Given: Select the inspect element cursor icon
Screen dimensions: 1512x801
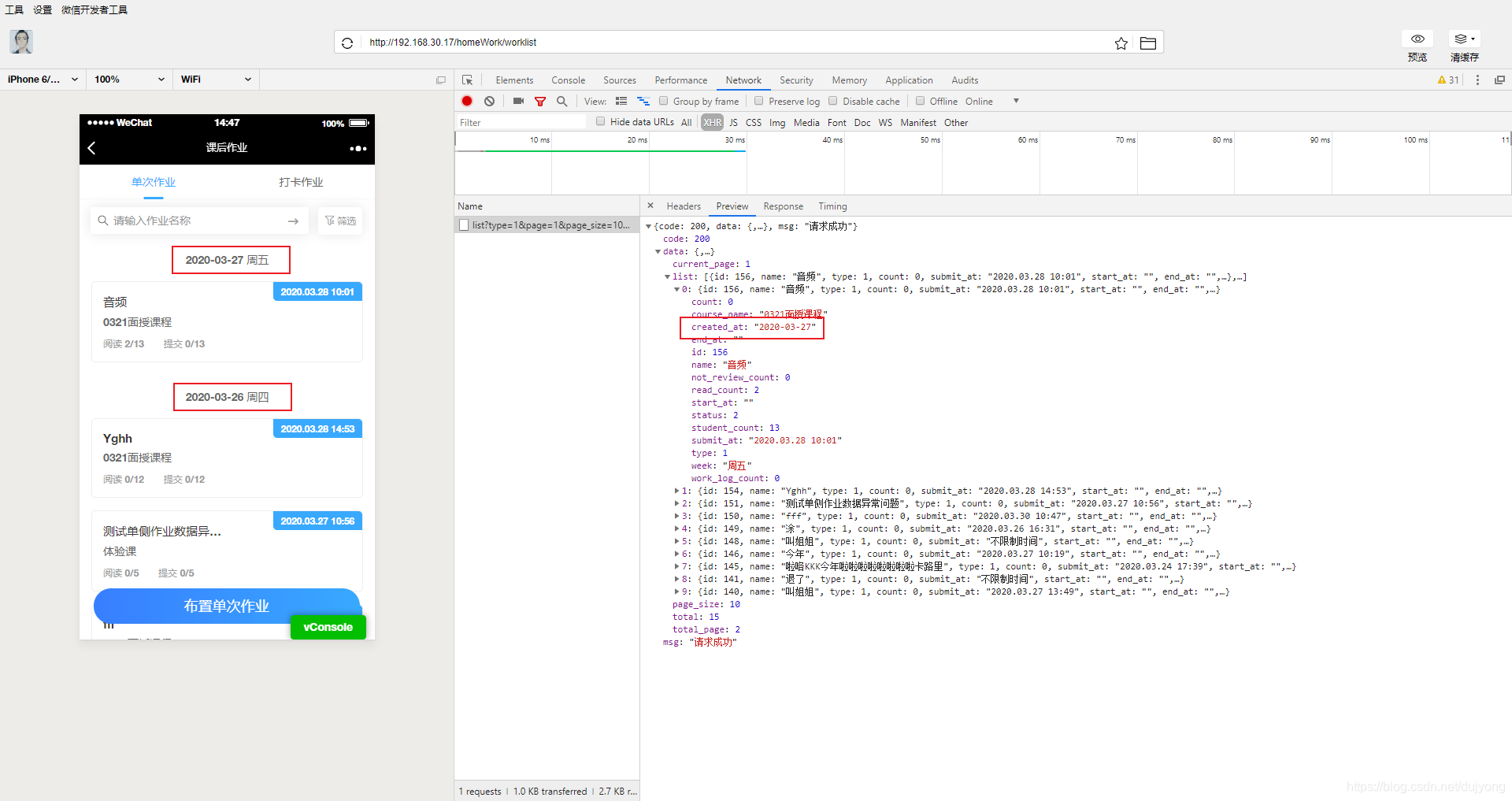Looking at the screenshot, I should point(467,80).
